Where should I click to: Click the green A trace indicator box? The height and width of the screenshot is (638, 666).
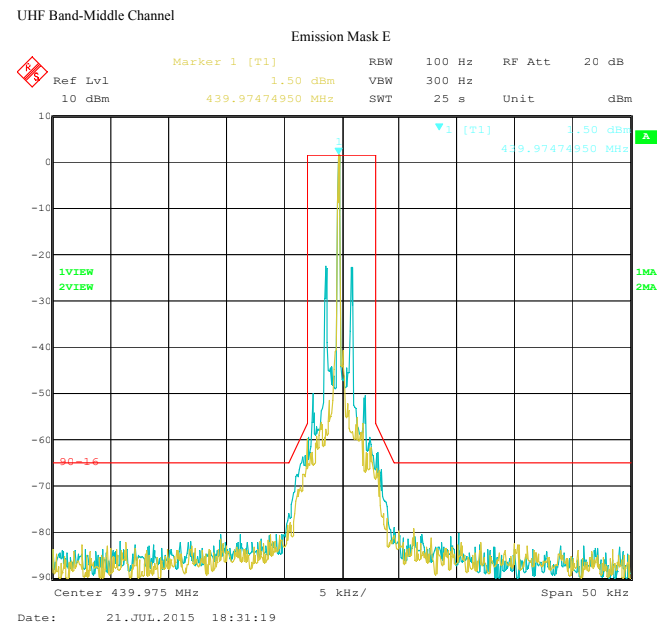click(x=646, y=136)
